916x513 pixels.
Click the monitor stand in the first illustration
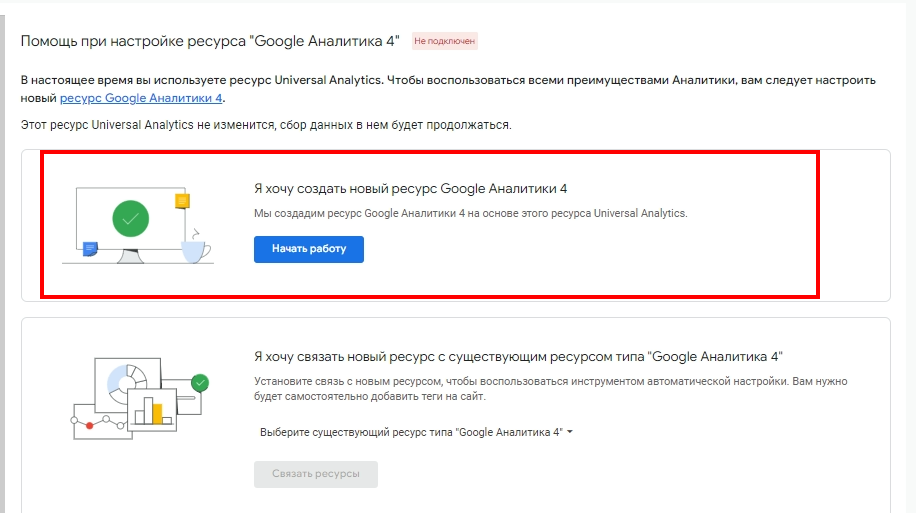(130, 256)
